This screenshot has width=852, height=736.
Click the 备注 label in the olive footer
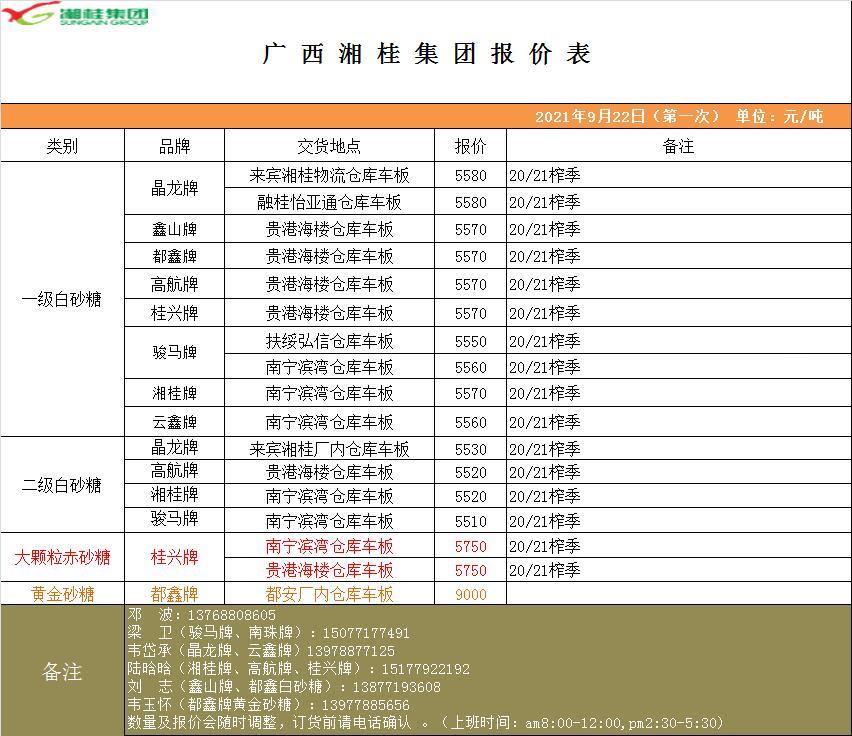coord(62,672)
